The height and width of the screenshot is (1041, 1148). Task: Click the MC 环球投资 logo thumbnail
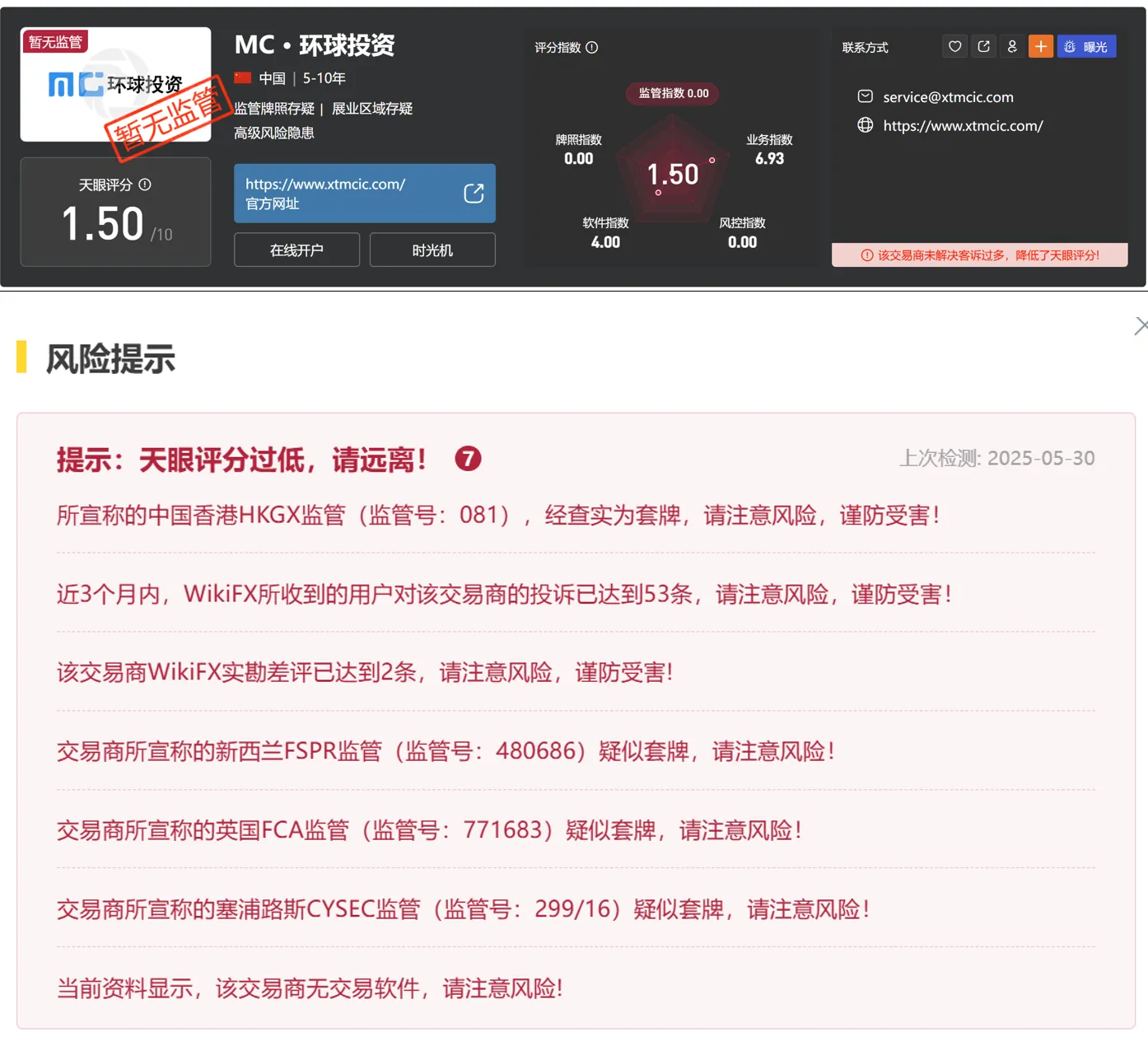coord(115,84)
